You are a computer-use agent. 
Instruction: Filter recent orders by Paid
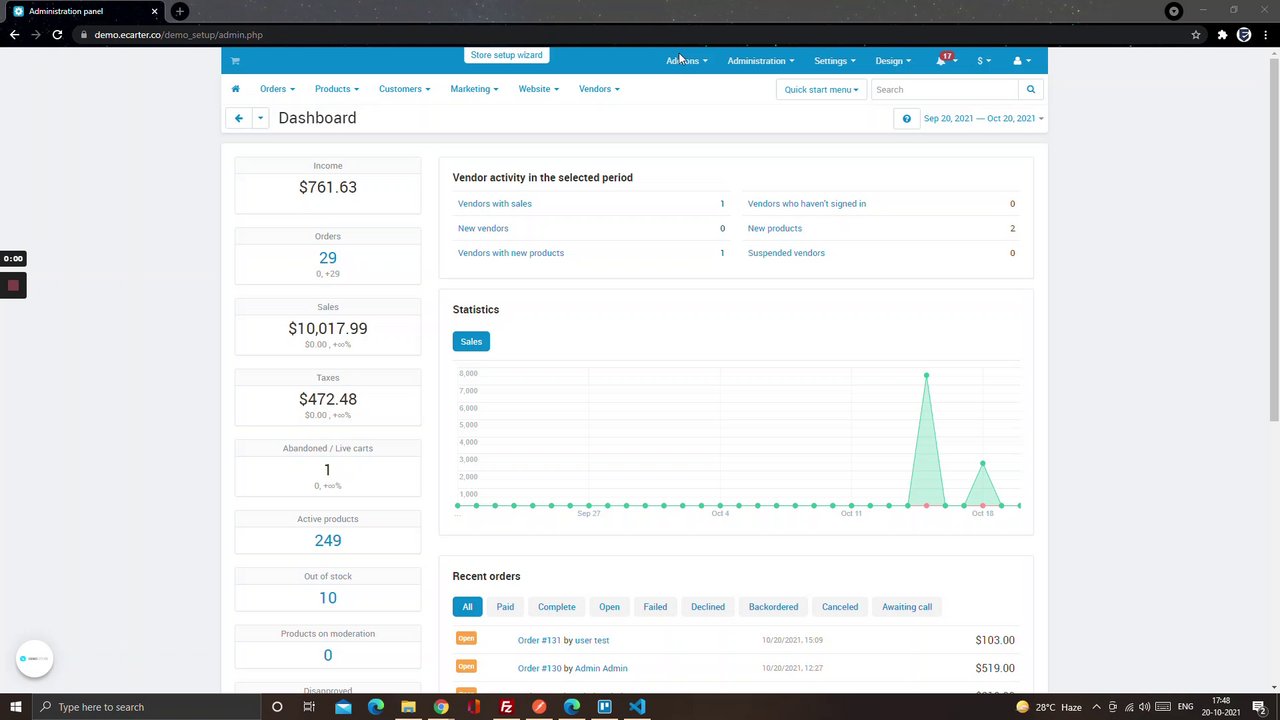505,607
